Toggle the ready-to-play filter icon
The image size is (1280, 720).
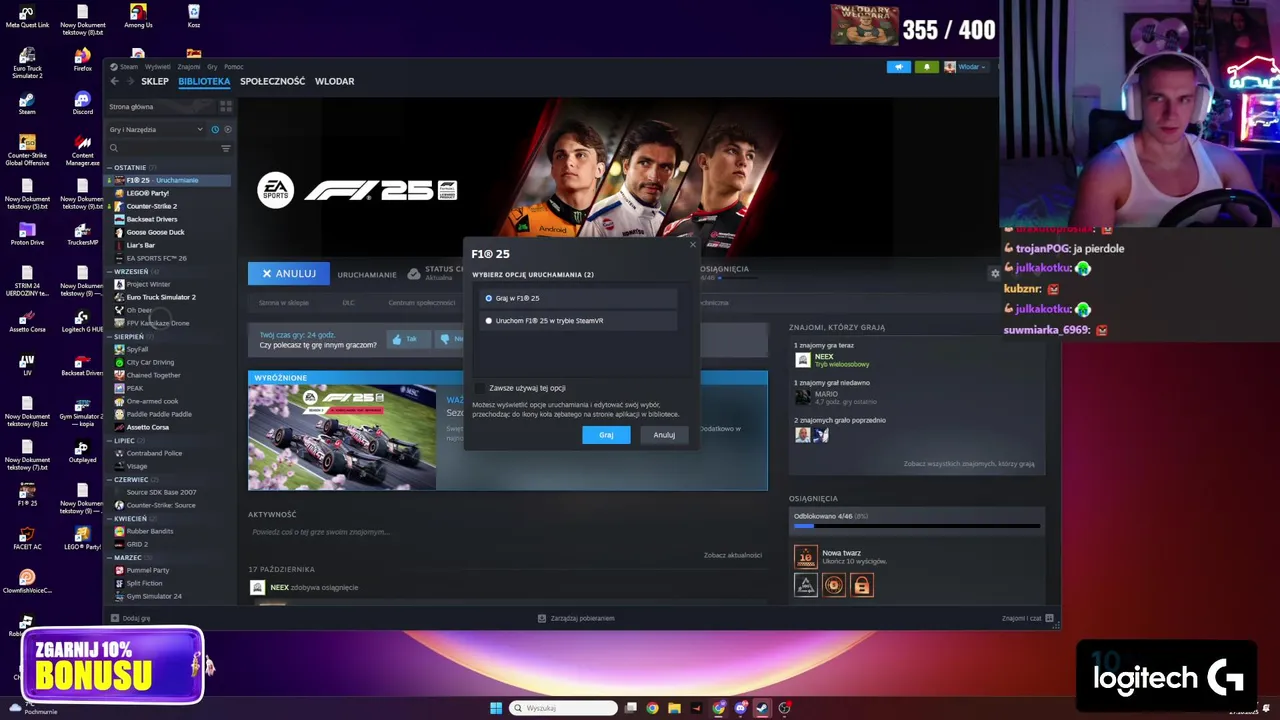click(x=227, y=129)
